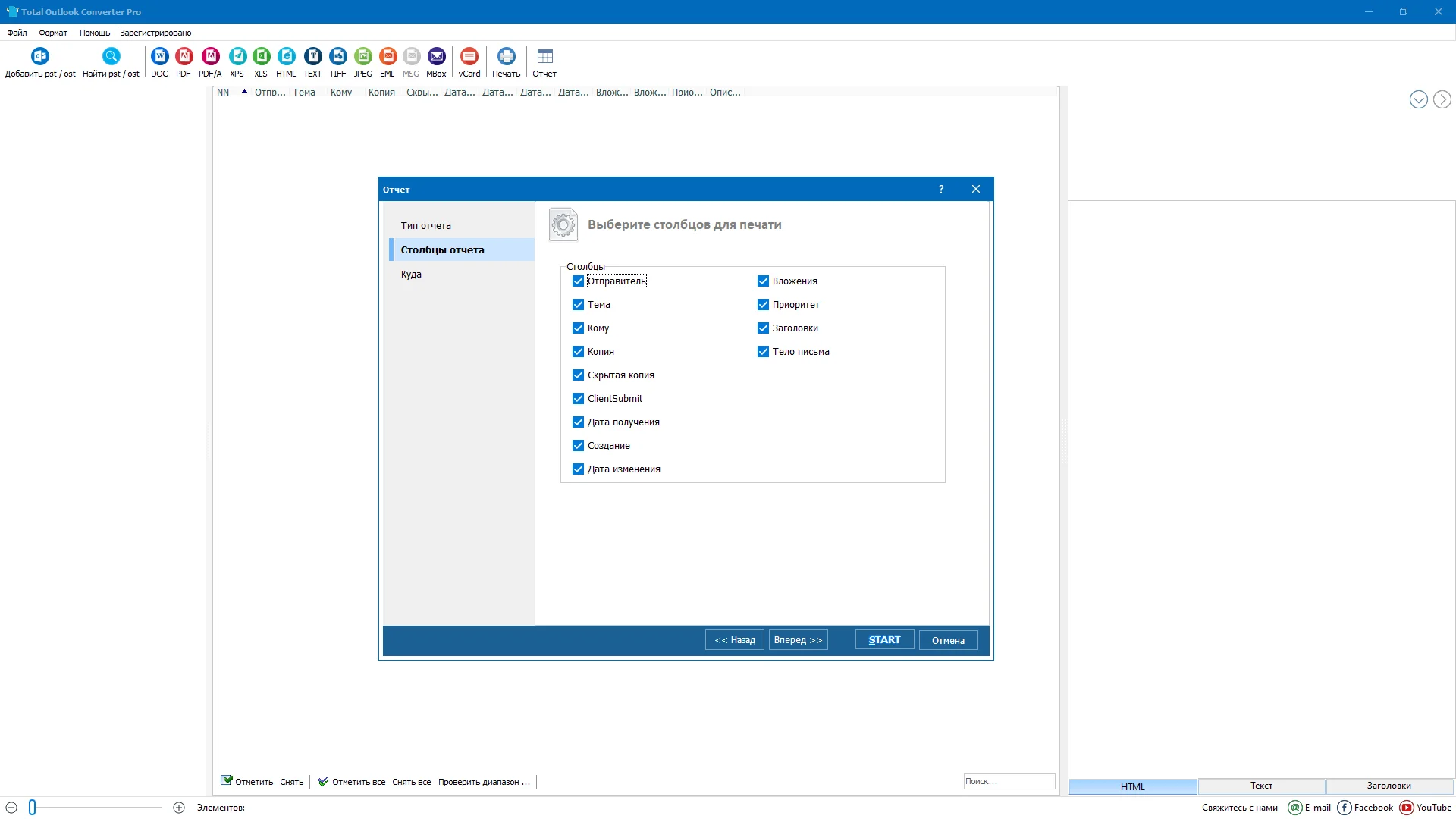The image size is (1456, 819).
Task: Click the round right-arrow icon in the preview pane
Action: point(1442,99)
